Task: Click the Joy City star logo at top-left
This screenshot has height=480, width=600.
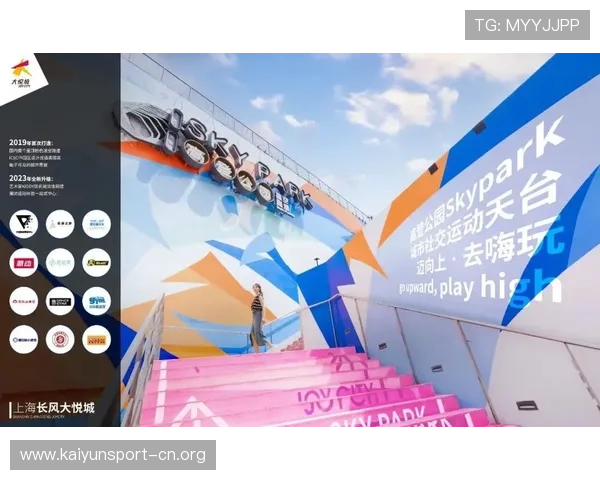Action: click(21, 73)
